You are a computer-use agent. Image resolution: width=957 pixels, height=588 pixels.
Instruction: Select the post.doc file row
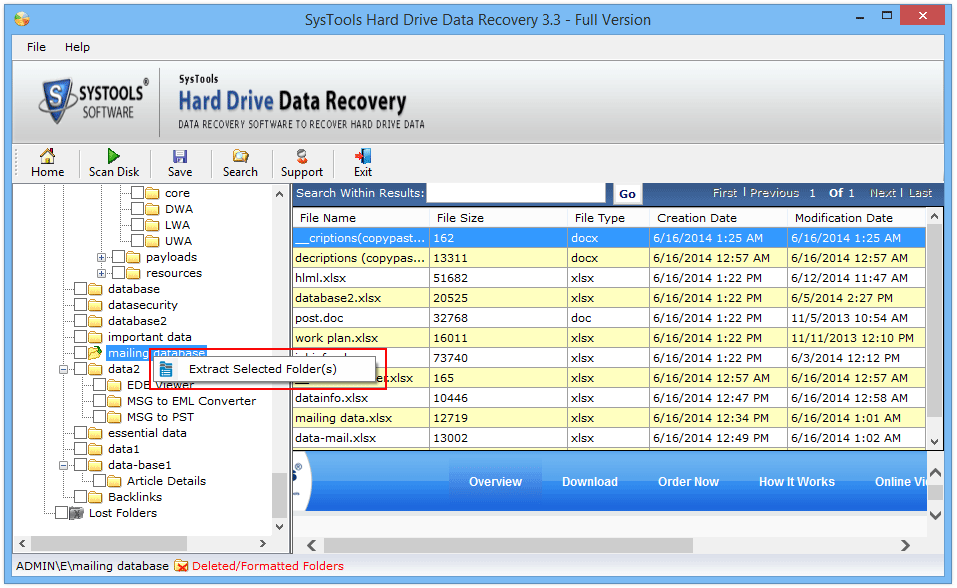(x=609, y=318)
